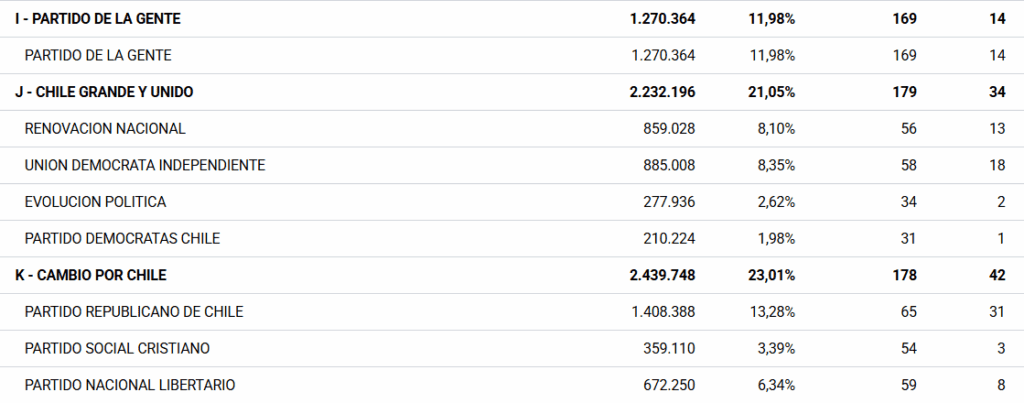Click the 1.408.388 votes for Partido Republicano
The height and width of the screenshot is (403, 1024).
663,311
